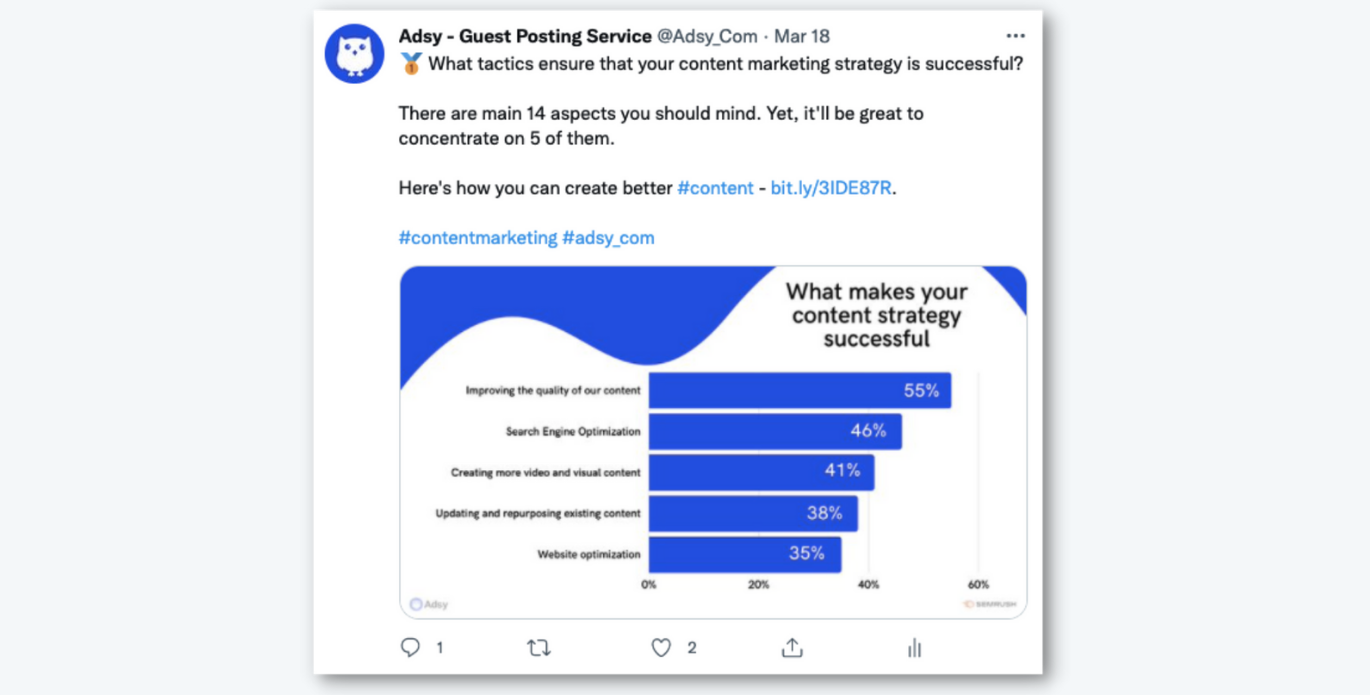Click the 55% content quality bar

799,391
